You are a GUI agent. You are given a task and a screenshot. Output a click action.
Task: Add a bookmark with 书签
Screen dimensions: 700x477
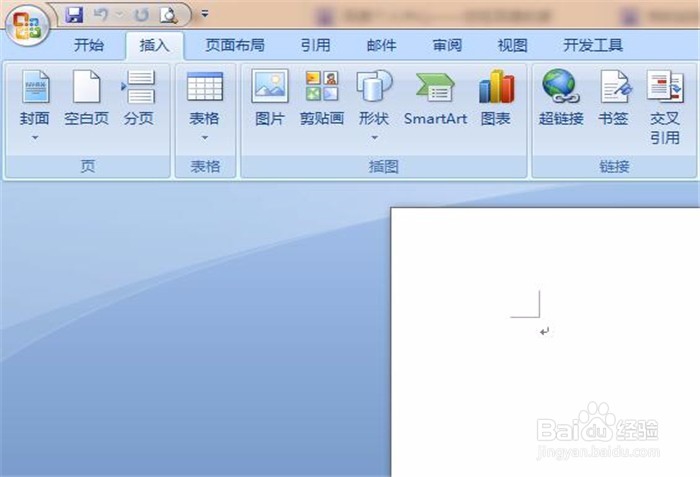[614, 97]
